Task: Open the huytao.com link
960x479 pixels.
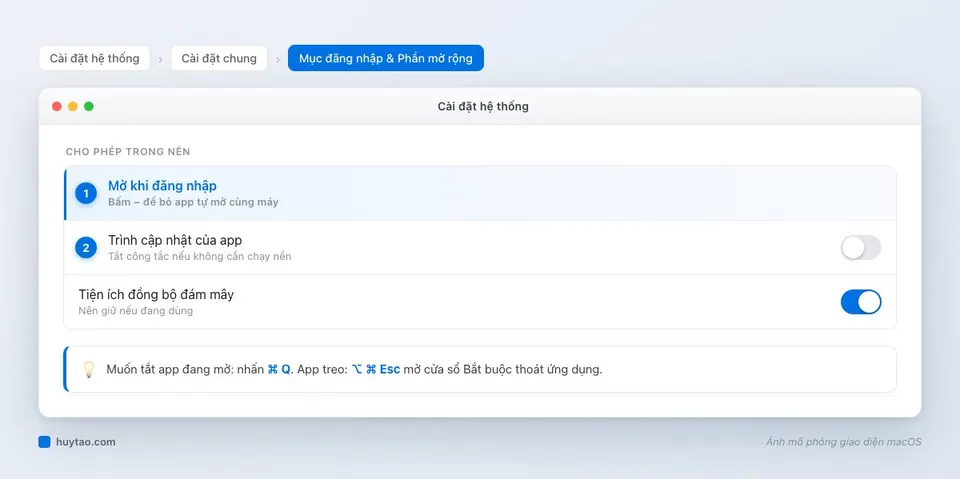Action: coord(86,442)
